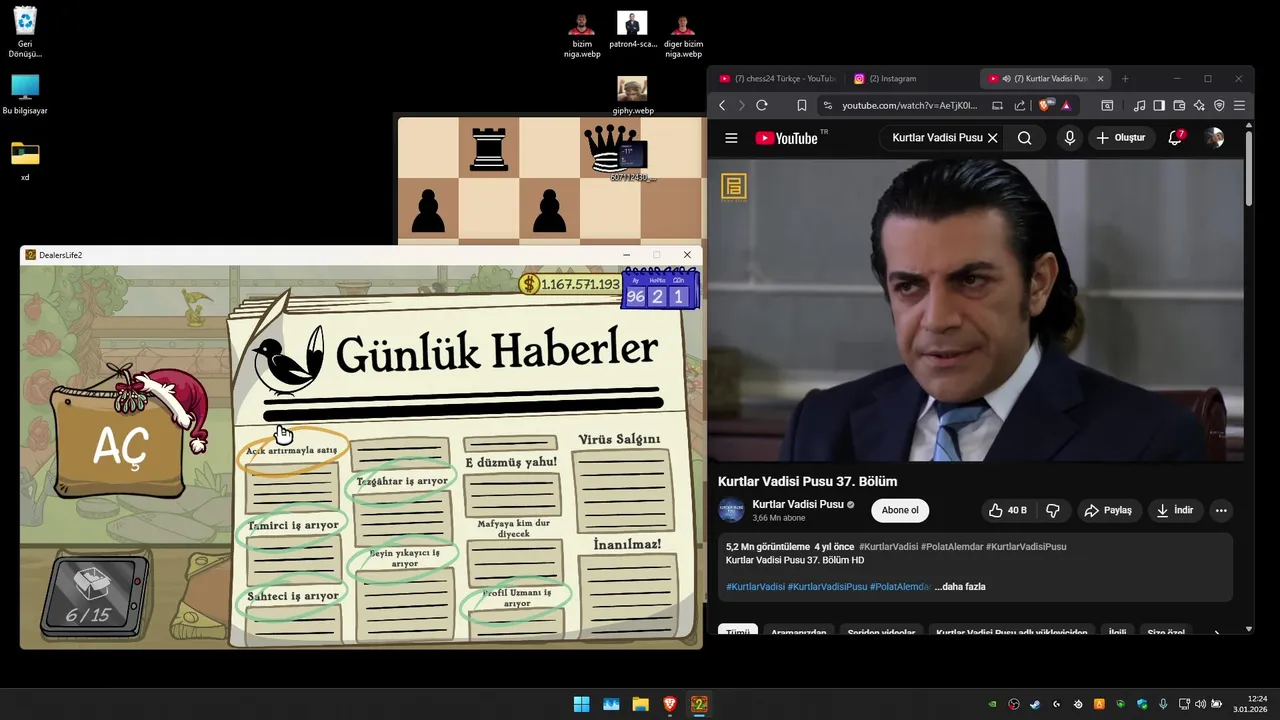Viewport: 1280px width, 720px height.
Task: Go to YouTube home via logo
Action: (787, 138)
